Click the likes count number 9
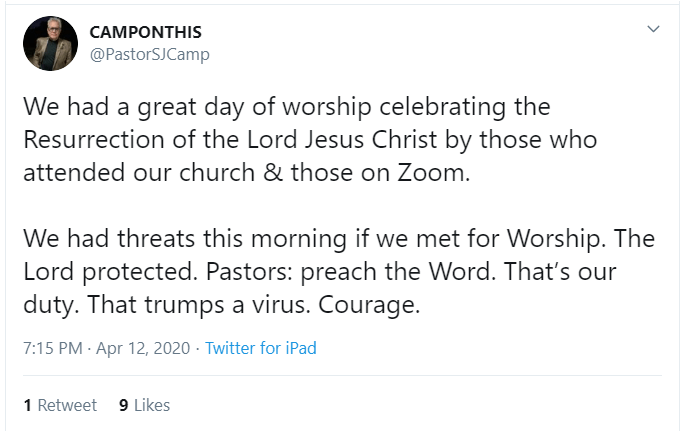684x432 pixels. (x=123, y=405)
